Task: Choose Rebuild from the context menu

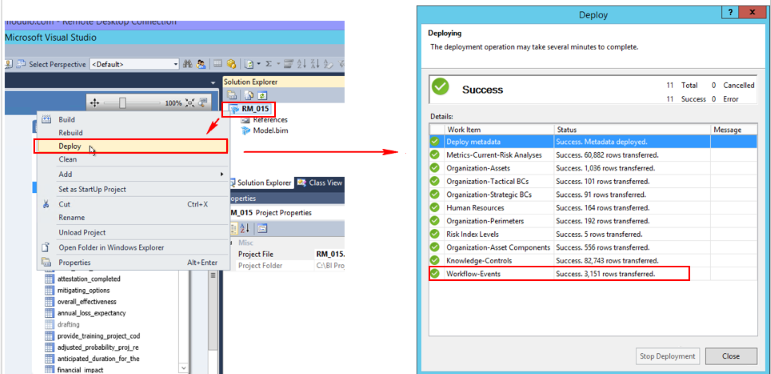Action: [x=70, y=133]
